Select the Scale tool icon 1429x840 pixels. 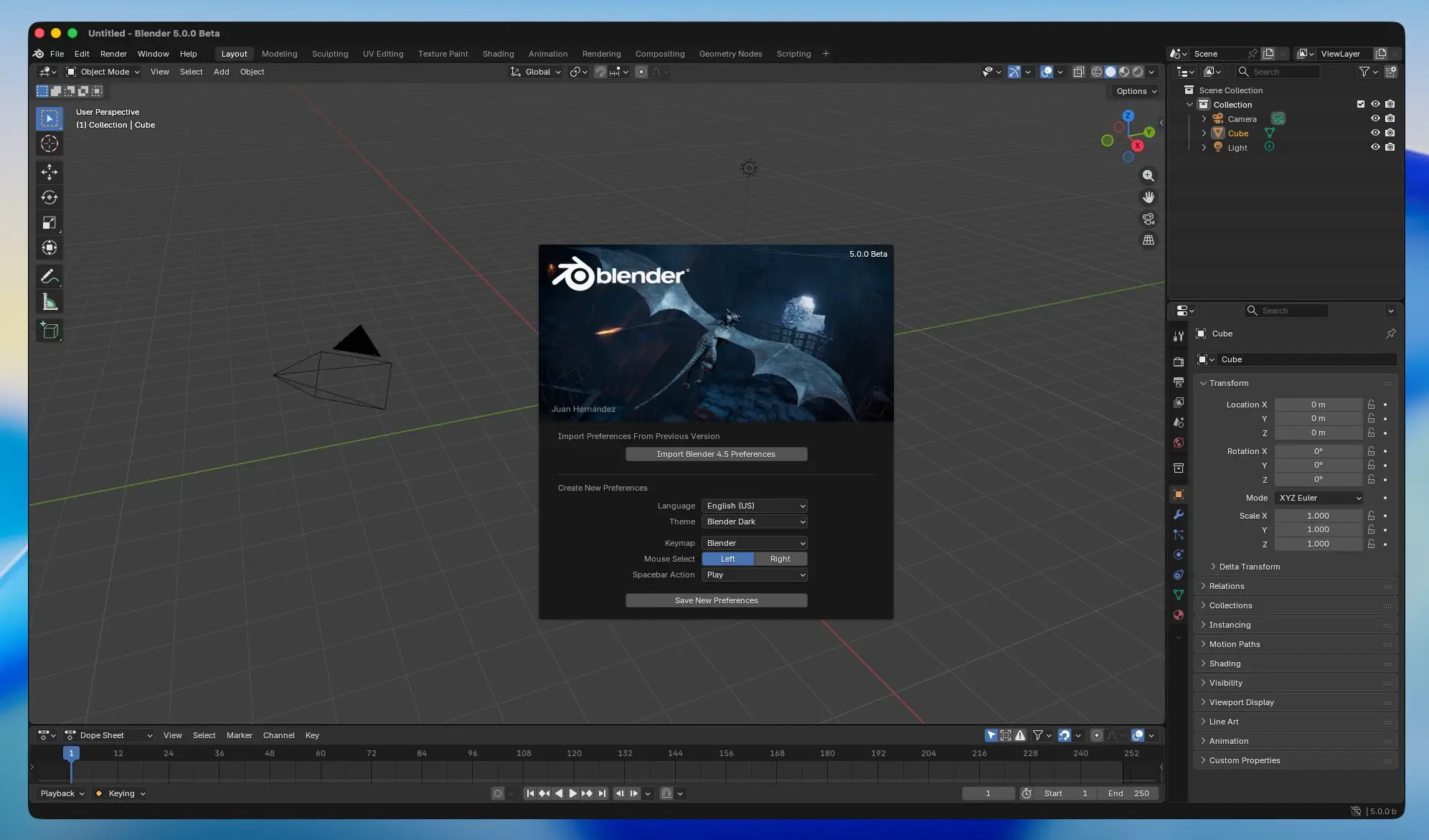click(49, 223)
